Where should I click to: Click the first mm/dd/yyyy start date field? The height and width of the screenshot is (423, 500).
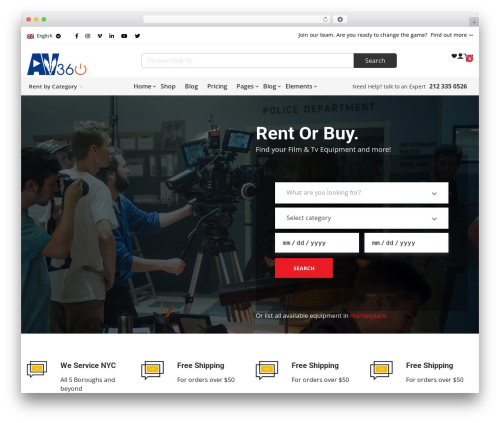pos(317,243)
